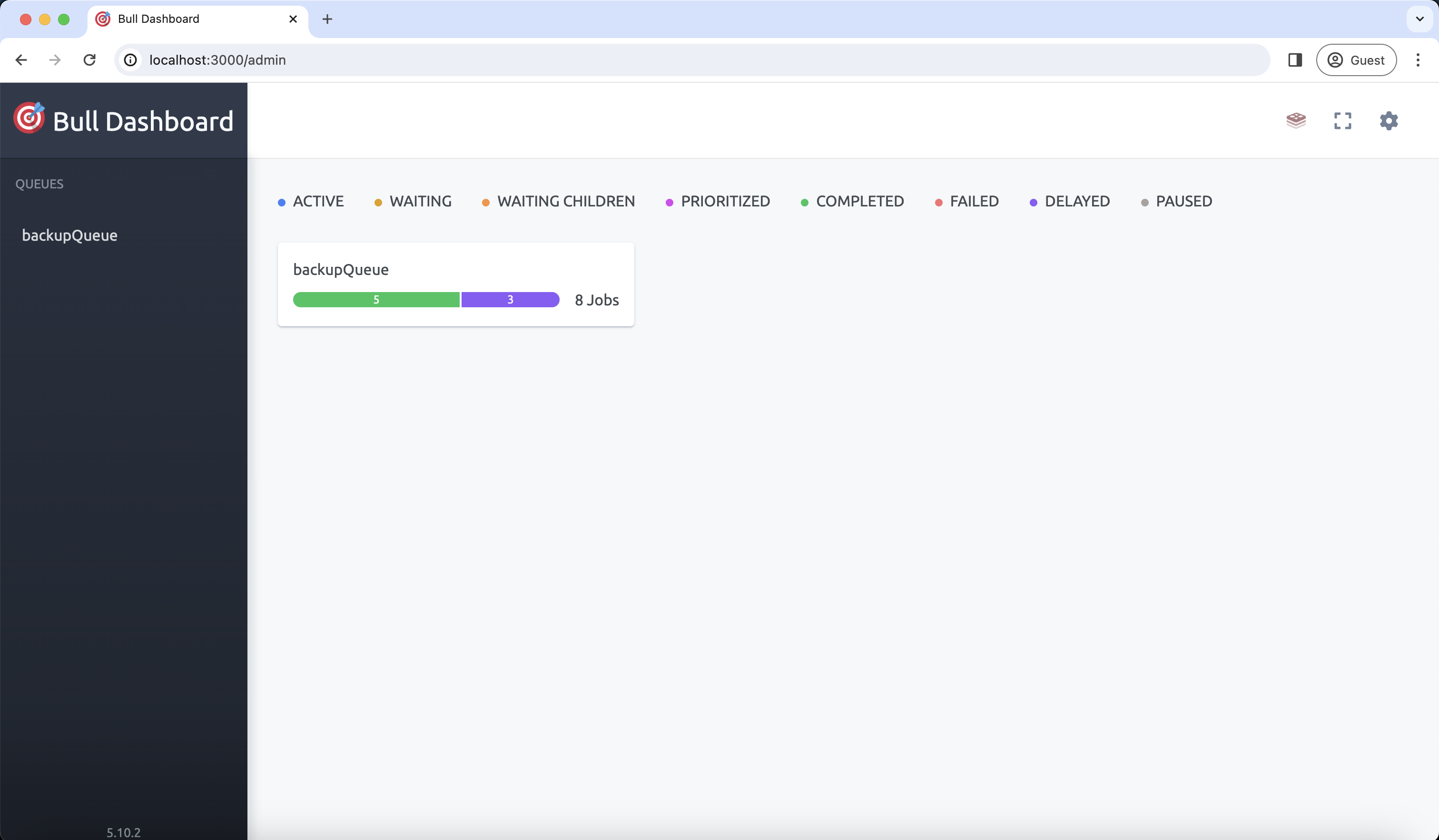Click the Bull Dashboard logo icon
1439x840 pixels.
pos(29,120)
